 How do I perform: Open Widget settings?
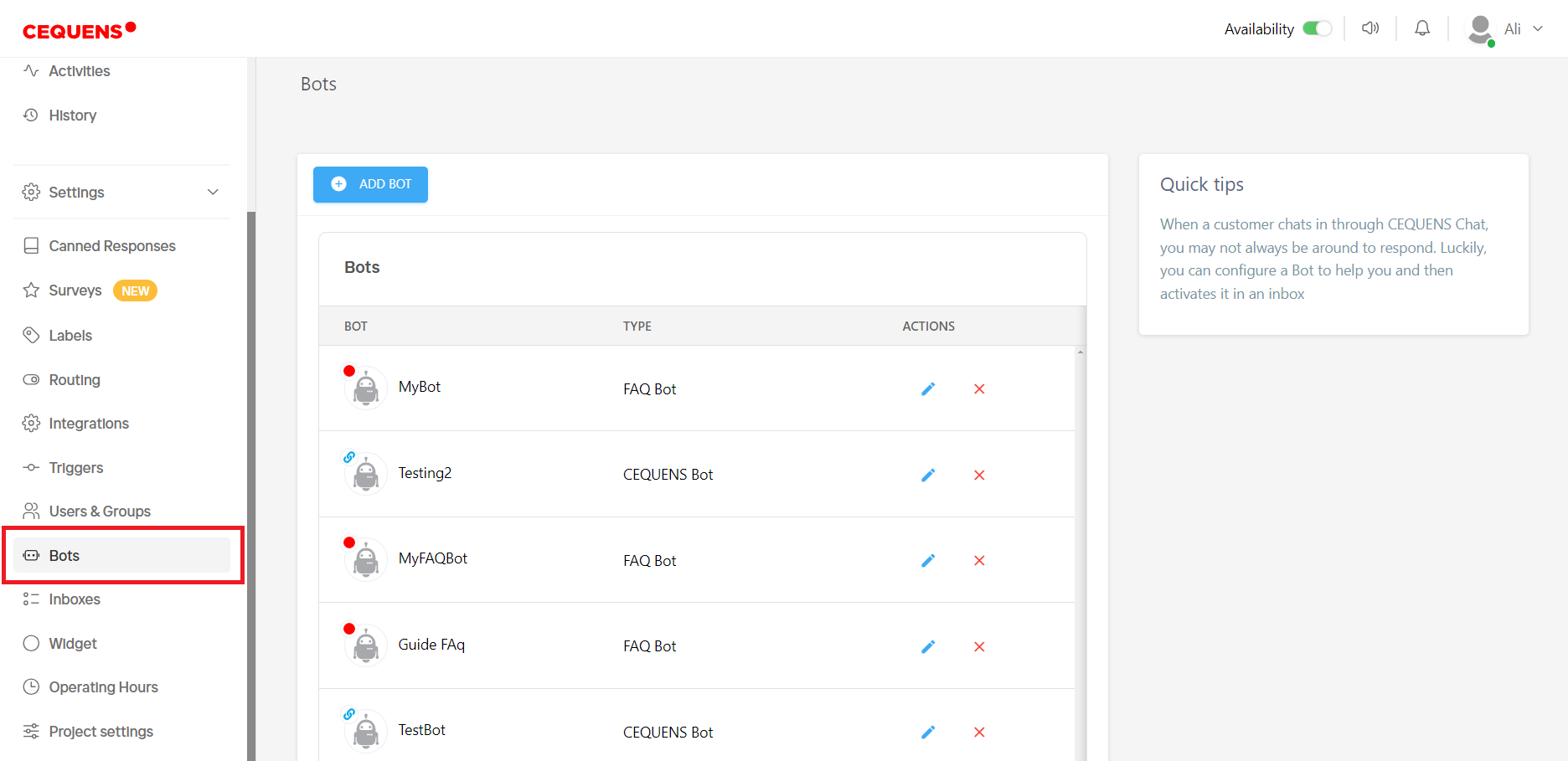point(73,644)
